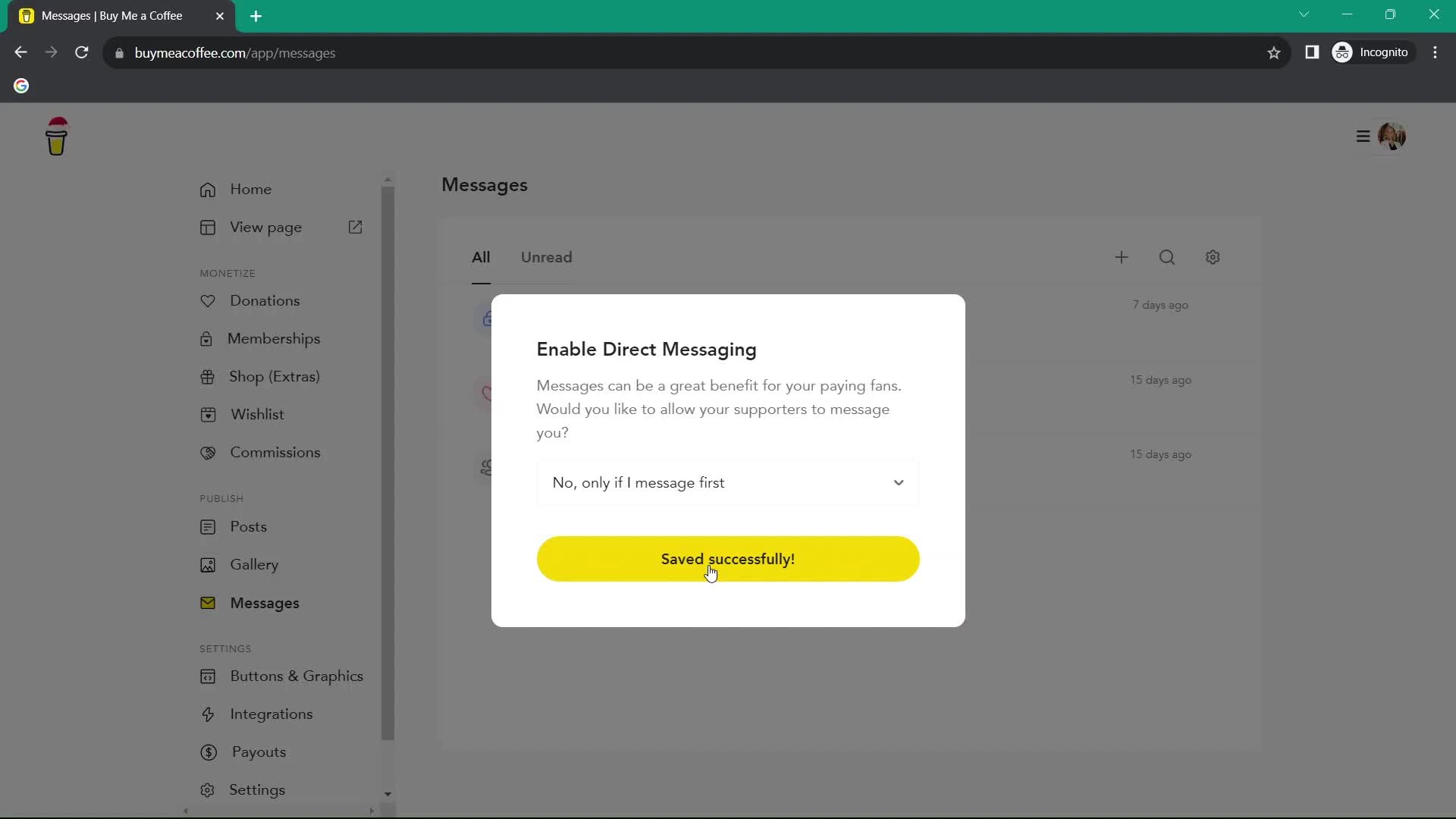Open Shop Extras section

pos(275,376)
